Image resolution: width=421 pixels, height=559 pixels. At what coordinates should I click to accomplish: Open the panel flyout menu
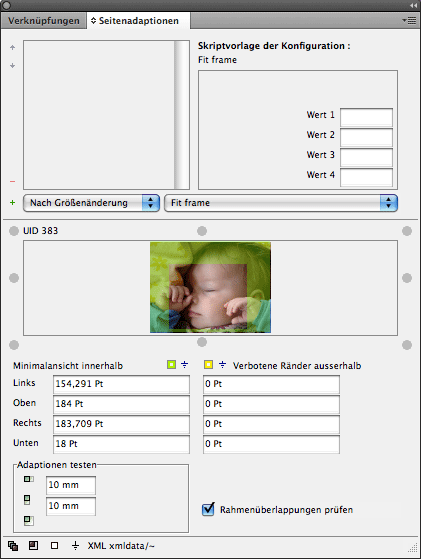click(409, 20)
